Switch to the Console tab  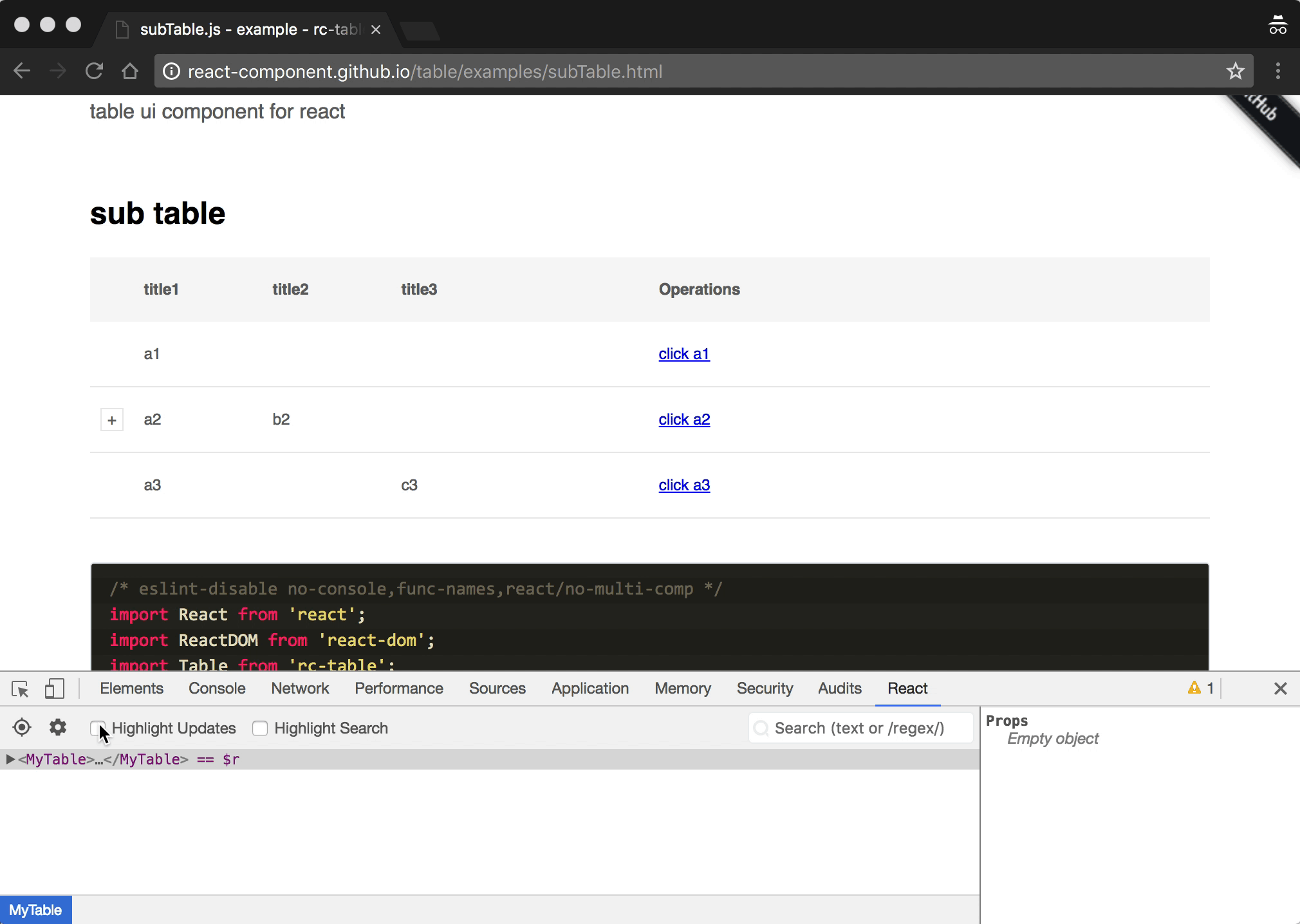tap(217, 688)
